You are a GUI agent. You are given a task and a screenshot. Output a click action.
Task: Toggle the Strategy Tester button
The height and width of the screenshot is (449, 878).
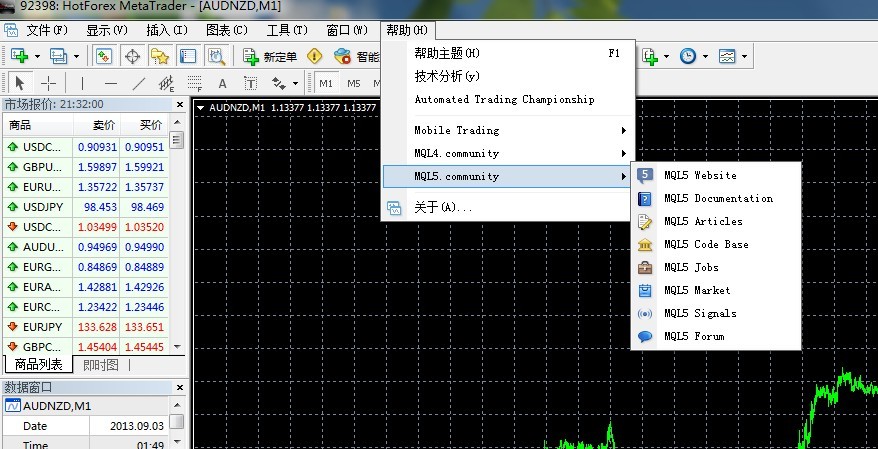pyautogui.click(x=216, y=56)
